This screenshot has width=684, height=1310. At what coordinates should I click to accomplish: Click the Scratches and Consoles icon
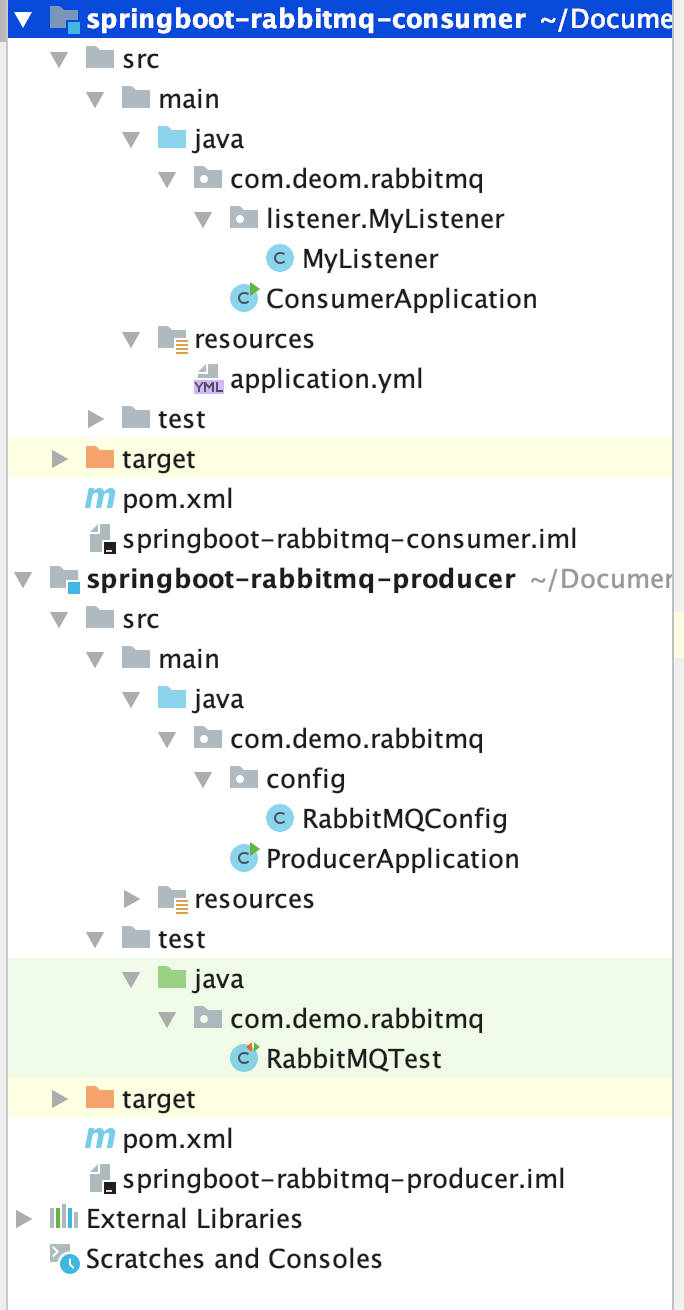pos(64,1259)
